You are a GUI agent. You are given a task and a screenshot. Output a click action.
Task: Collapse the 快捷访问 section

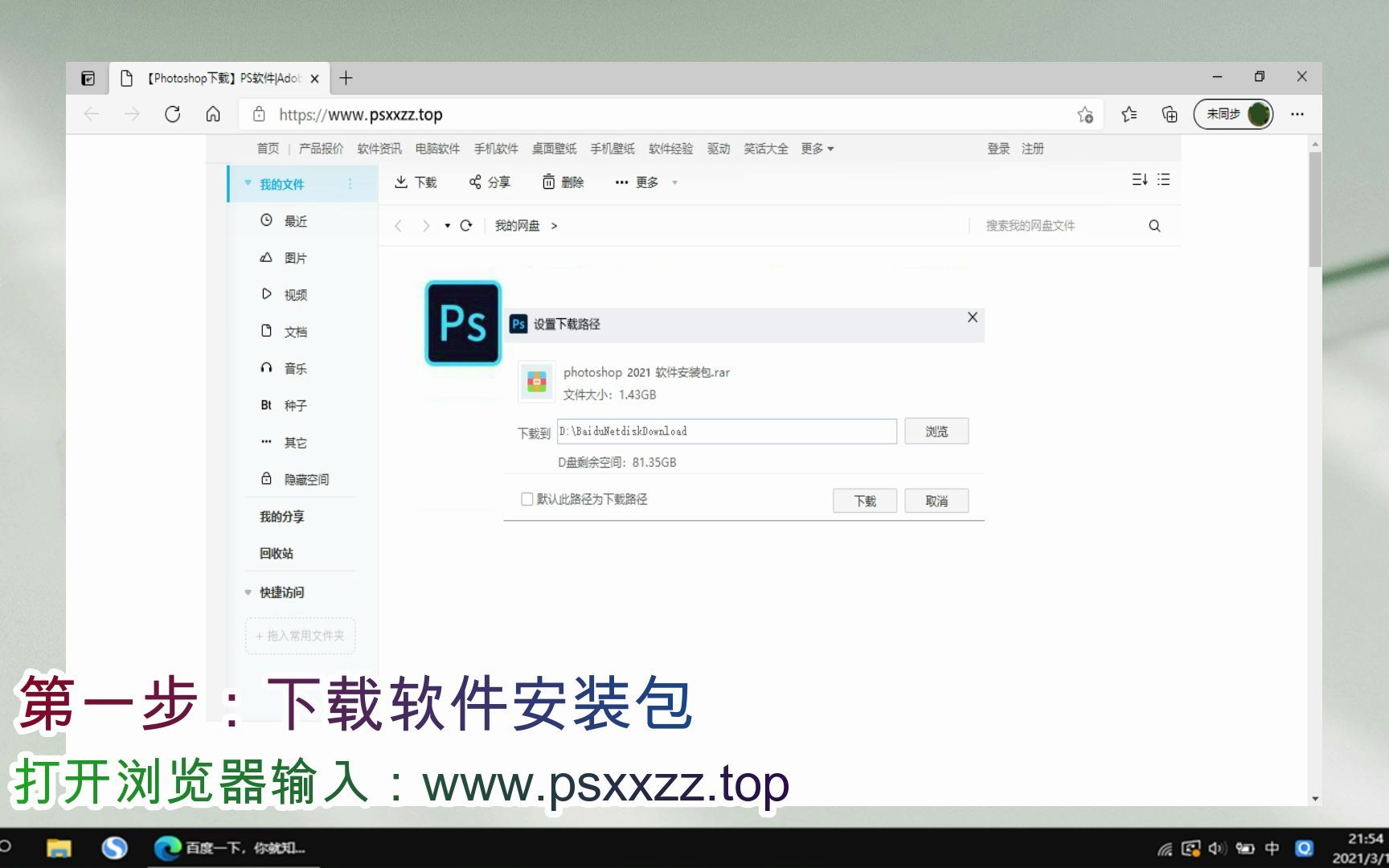tap(248, 592)
